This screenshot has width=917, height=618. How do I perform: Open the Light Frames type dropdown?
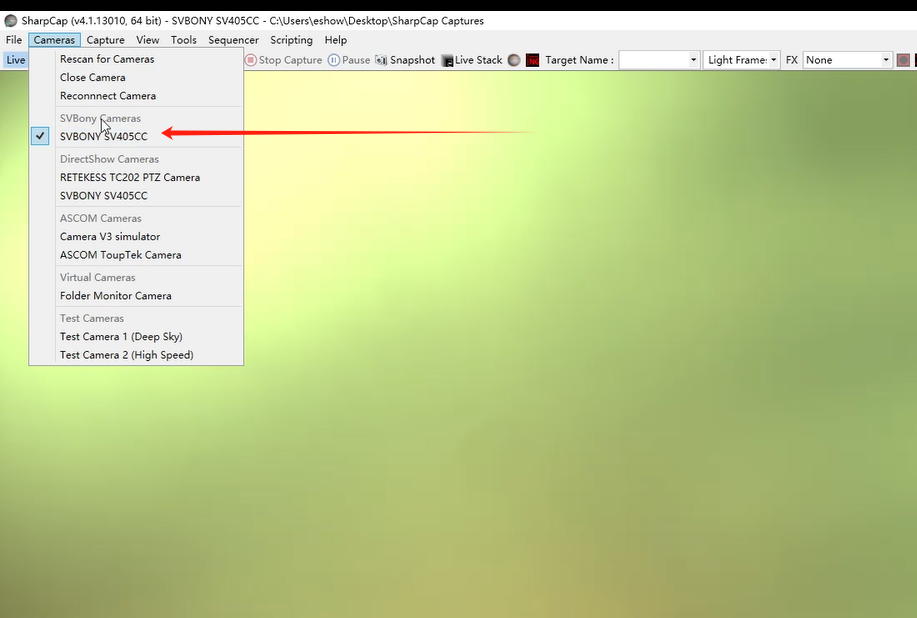[742, 60]
